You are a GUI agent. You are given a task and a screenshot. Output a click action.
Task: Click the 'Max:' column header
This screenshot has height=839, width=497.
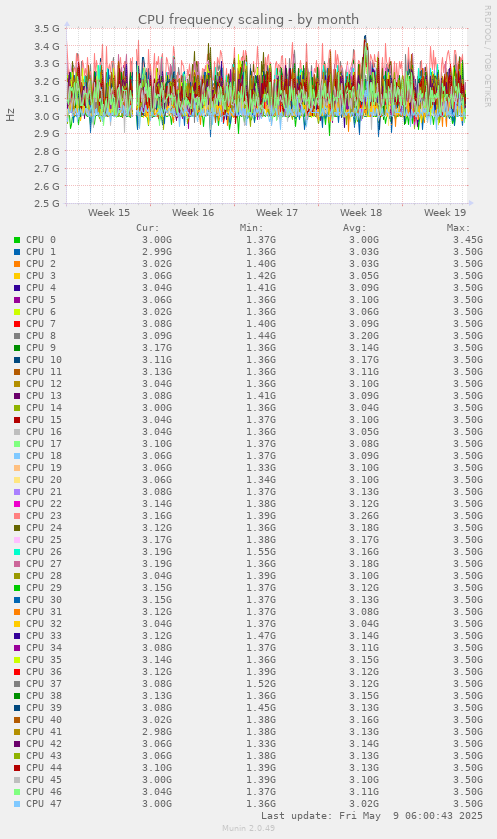[458, 228]
